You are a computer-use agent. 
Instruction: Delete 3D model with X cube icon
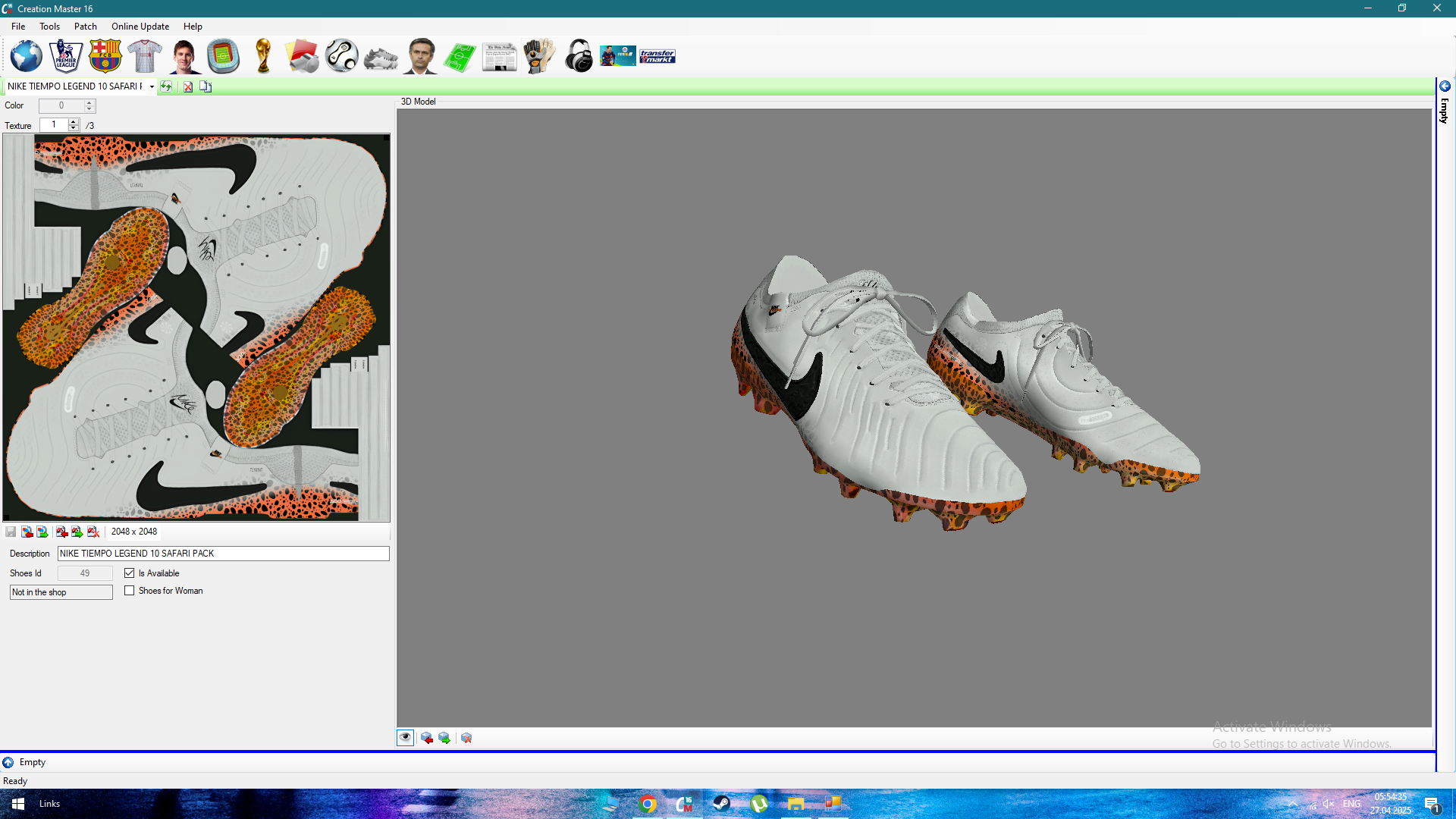pos(466,738)
